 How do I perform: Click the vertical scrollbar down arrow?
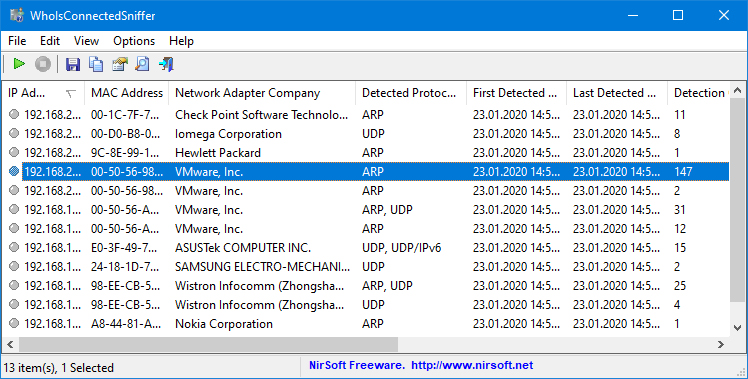click(738, 328)
